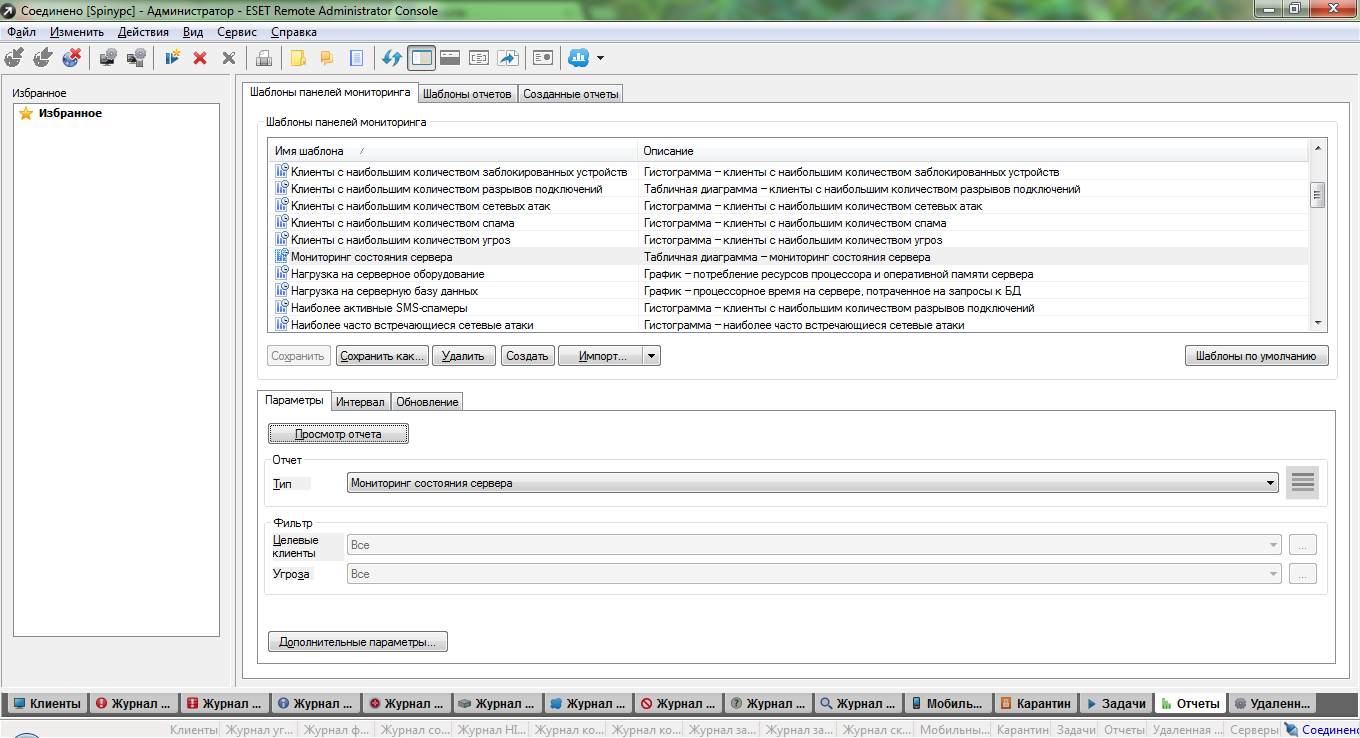Select the Нагрузка на серверную базу данных row
1360x738 pixels.
788,291
